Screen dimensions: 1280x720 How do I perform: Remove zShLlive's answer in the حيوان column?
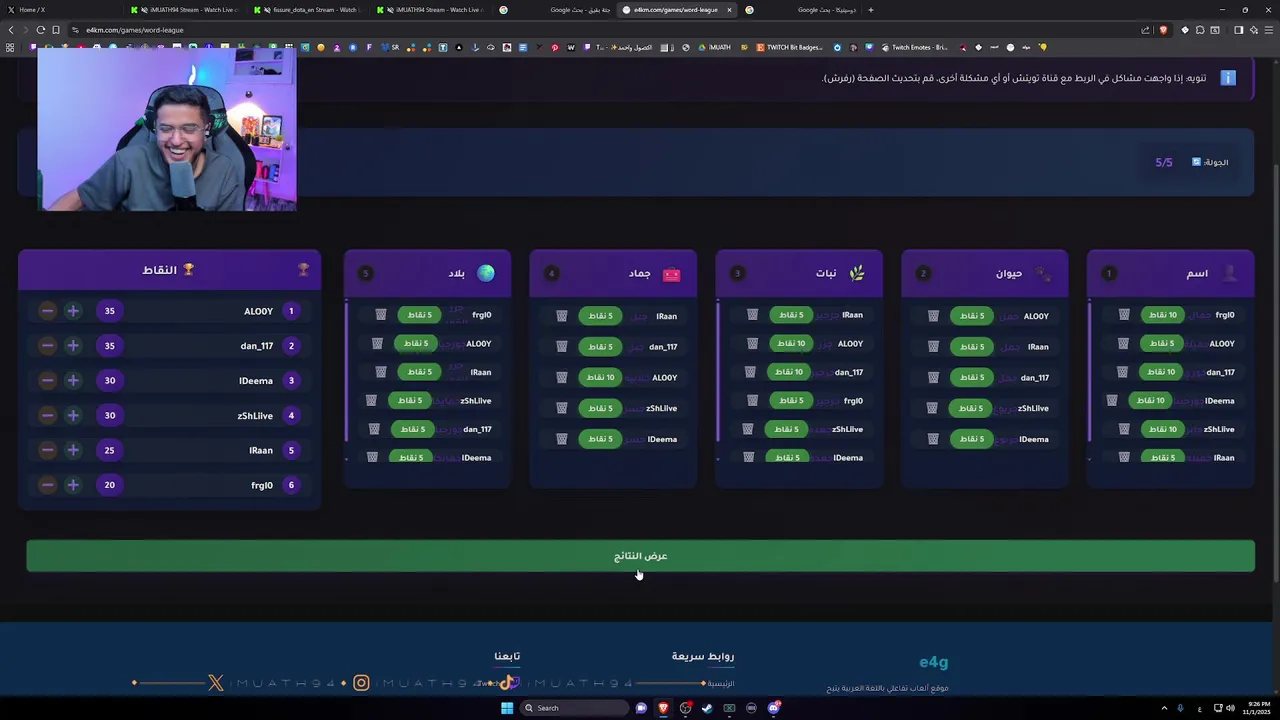pyautogui.click(x=932, y=408)
